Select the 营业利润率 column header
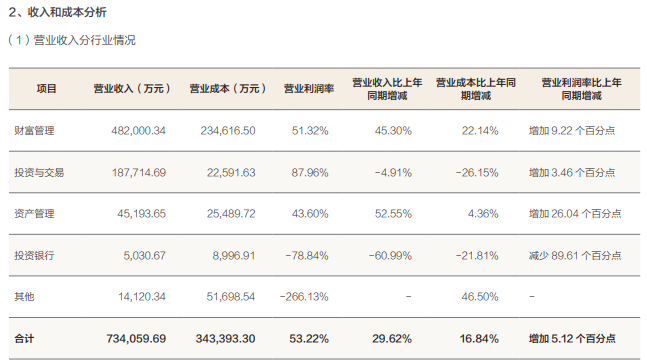The height and width of the screenshot is (363, 647). pos(309,89)
